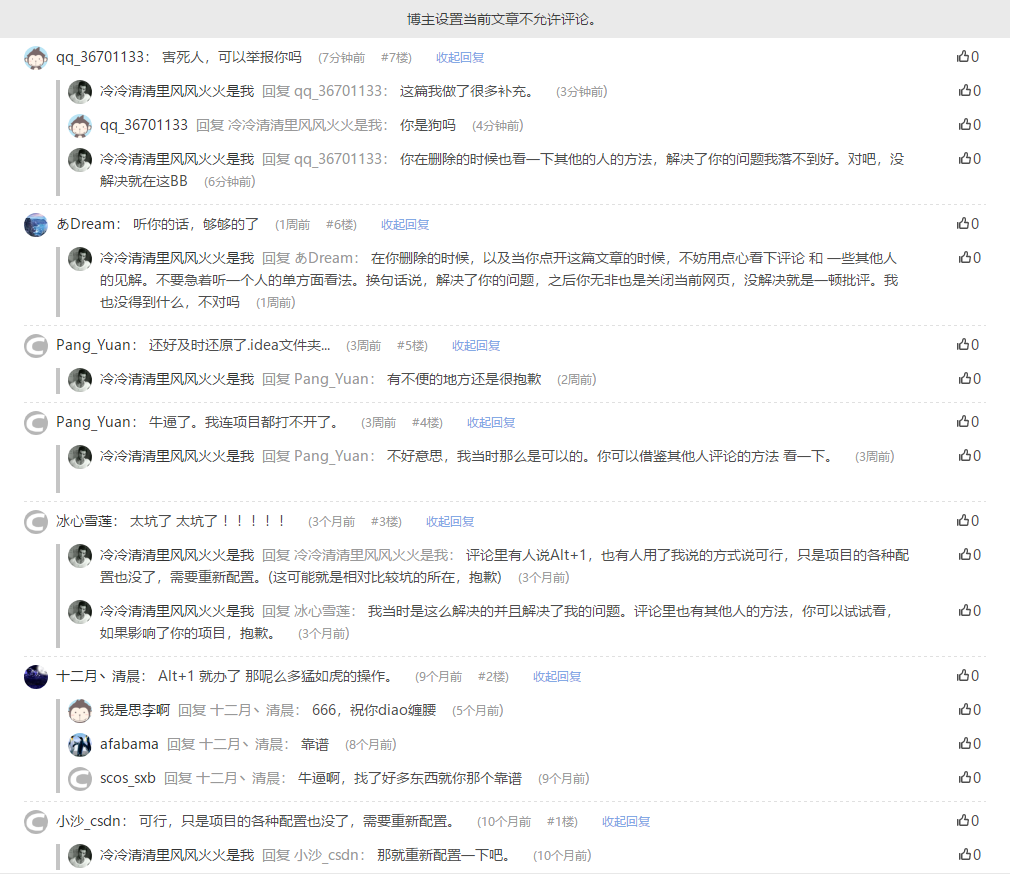Like the reply starting "你在删除的时候也看一下"
The image size is (1010, 885).
tap(969, 158)
